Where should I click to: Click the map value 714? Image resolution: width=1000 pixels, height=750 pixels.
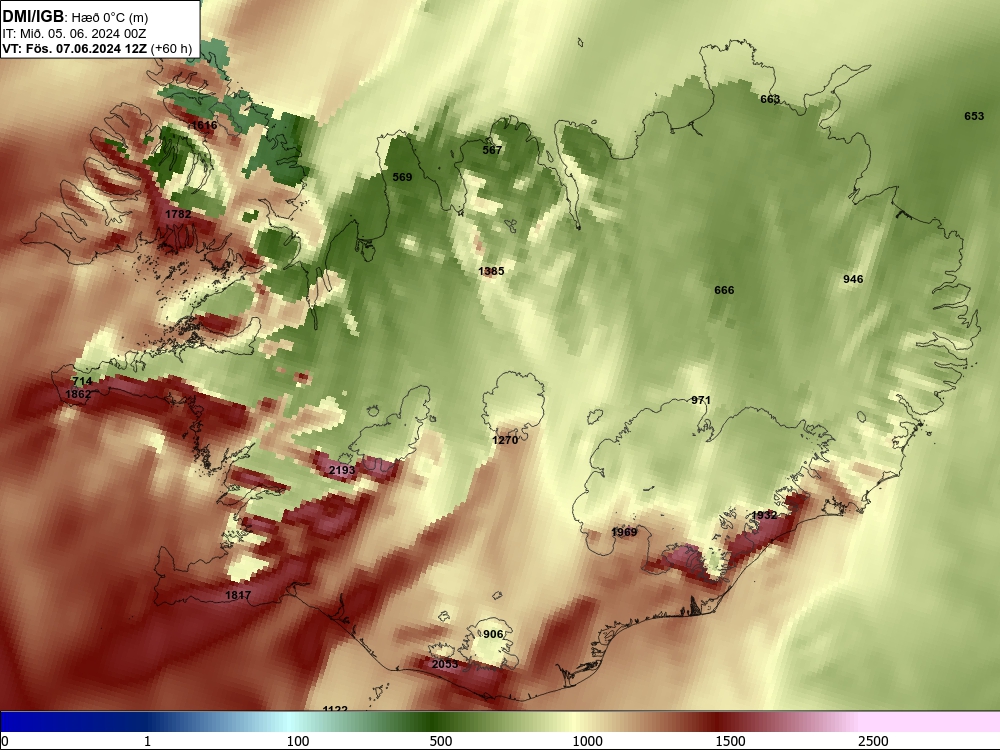point(82,381)
